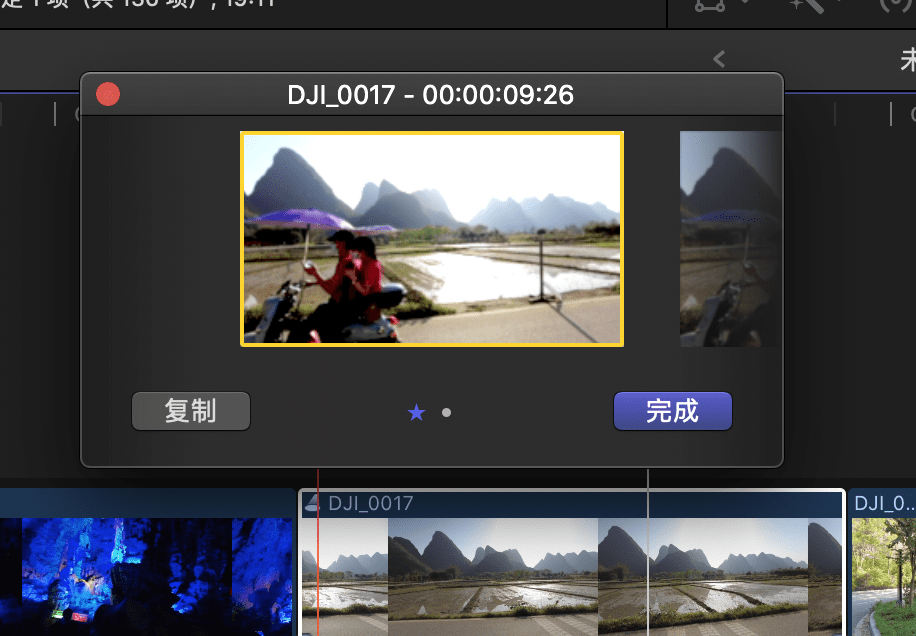Select the gray dot alternate indicator

pos(446,412)
